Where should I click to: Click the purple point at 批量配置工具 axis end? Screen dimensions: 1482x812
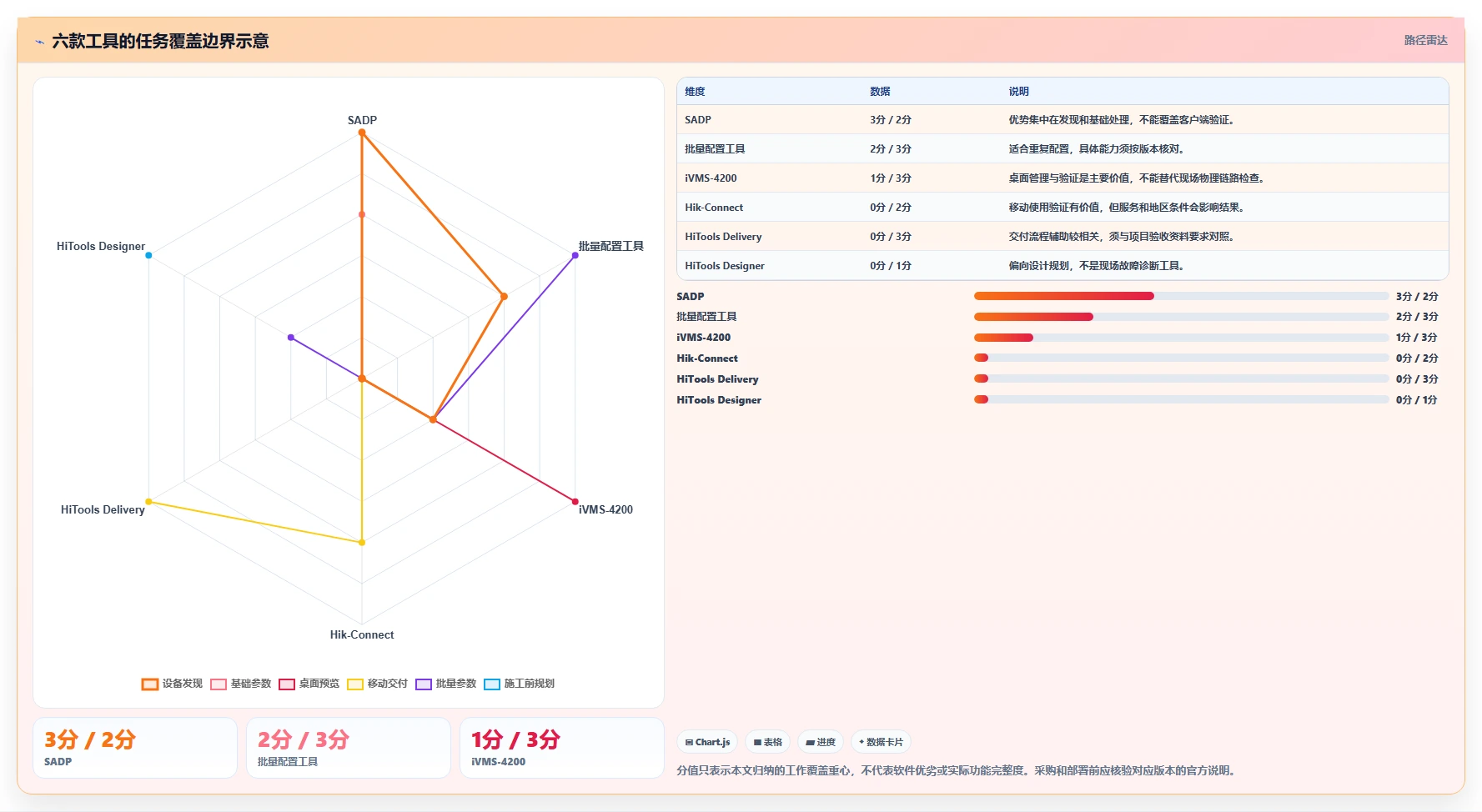(575, 255)
